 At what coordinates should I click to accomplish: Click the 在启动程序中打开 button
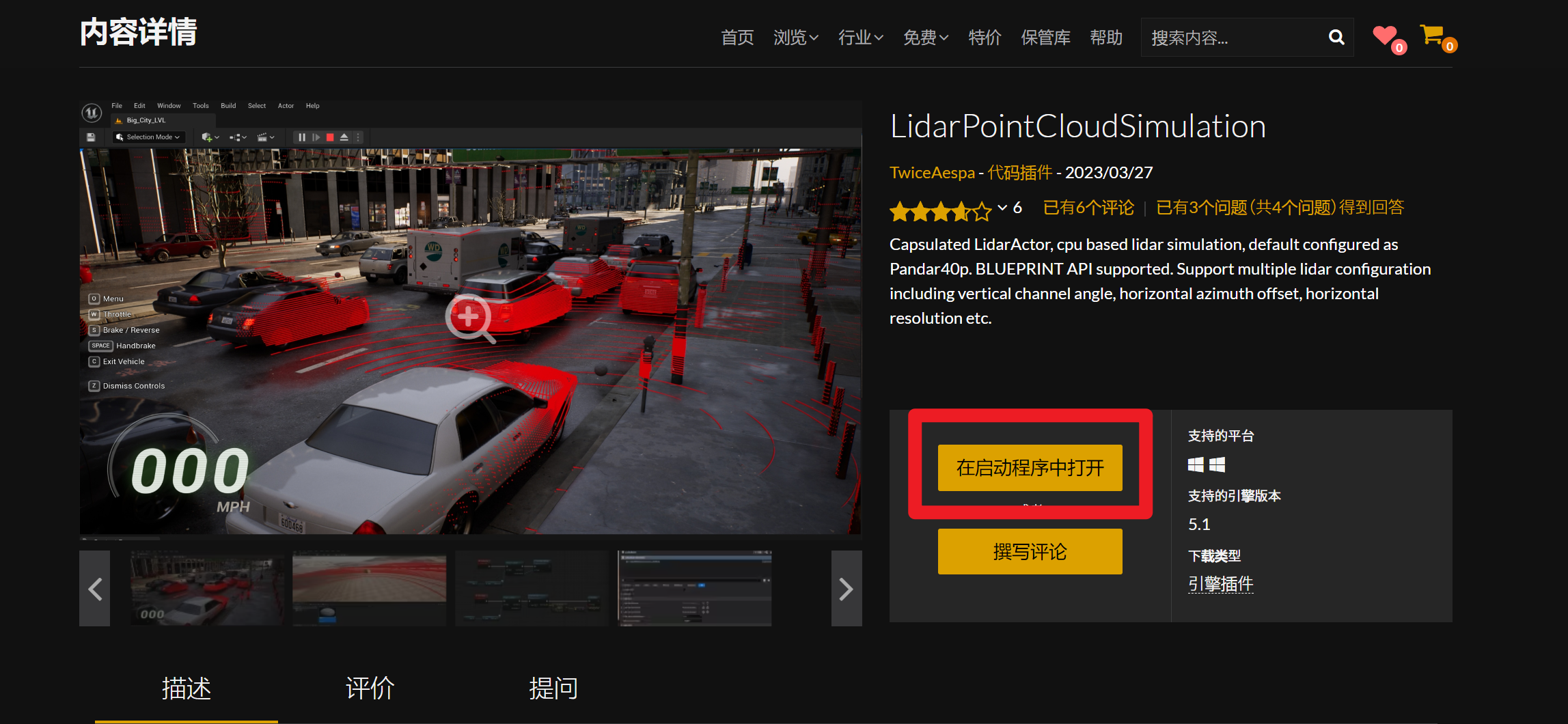tap(1030, 468)
